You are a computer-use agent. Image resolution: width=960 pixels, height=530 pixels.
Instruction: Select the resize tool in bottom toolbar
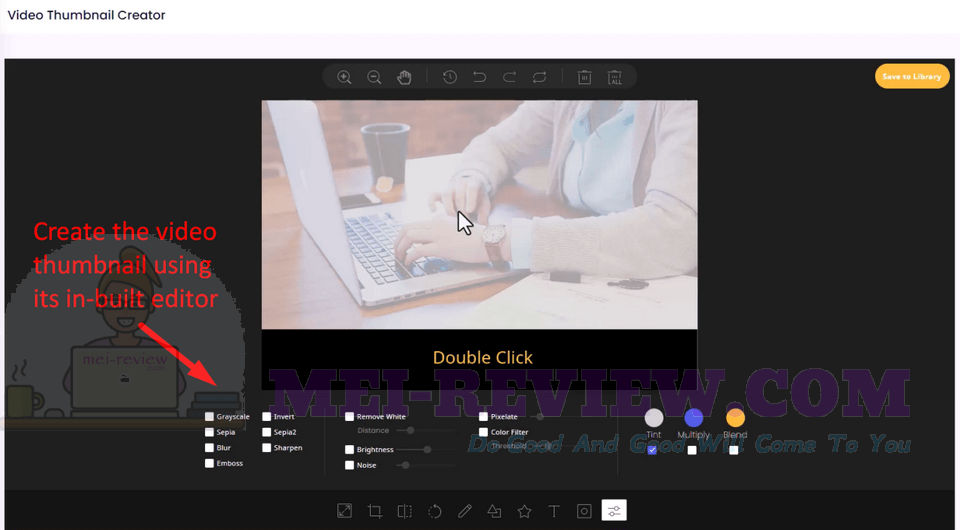point(345,510)
